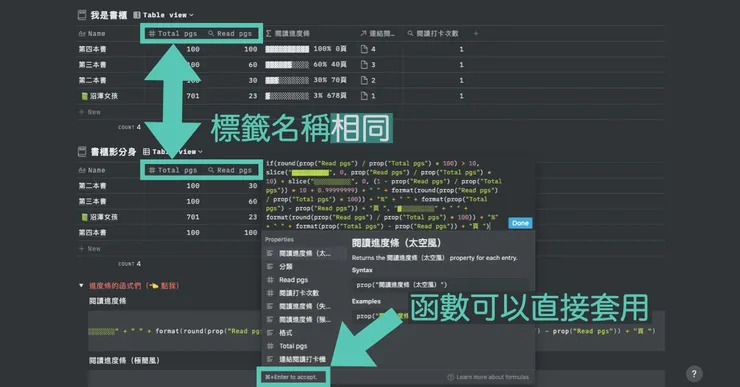740x387 pixels.
Task: Select 閱讀進度條（太… in Properties list
Action: tap(303, 253)
